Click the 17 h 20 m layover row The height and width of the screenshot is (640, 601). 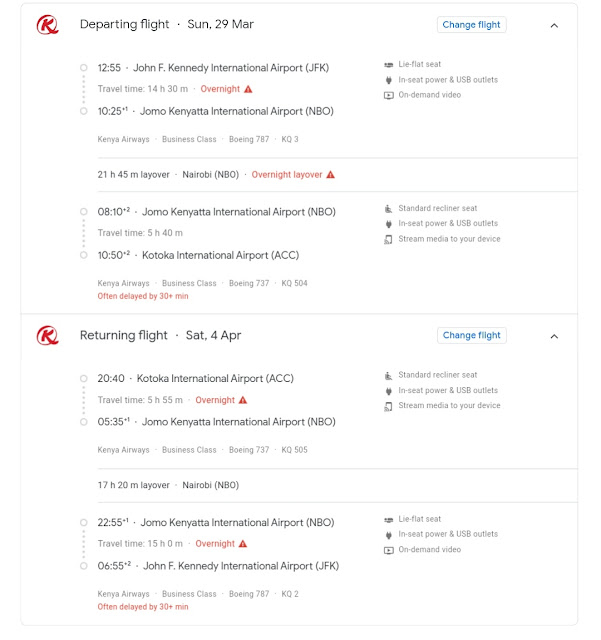click(x=337, y=485)
